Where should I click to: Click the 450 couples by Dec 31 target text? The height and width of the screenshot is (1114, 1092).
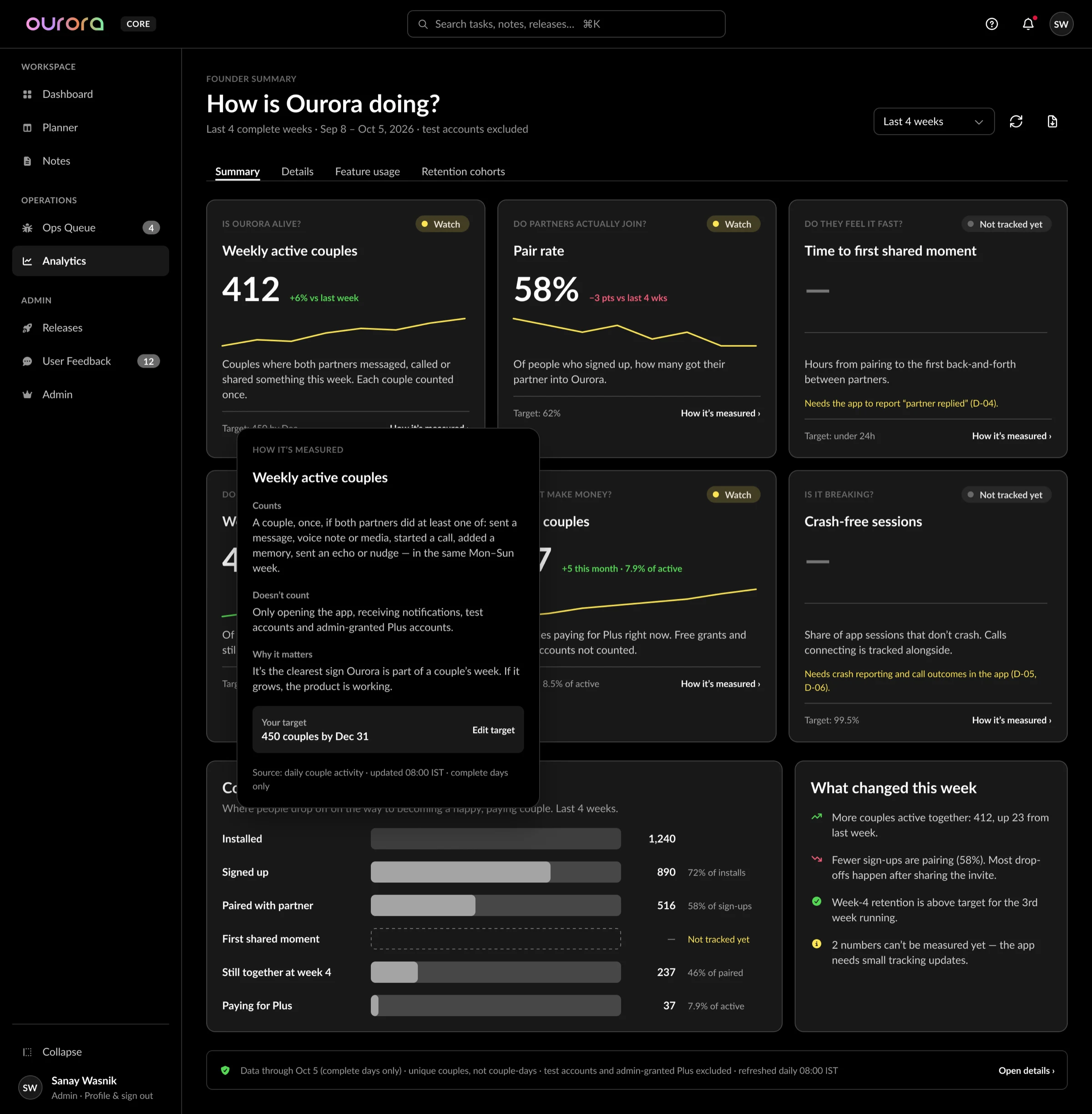pyautogui.click(x=315, y=737)
